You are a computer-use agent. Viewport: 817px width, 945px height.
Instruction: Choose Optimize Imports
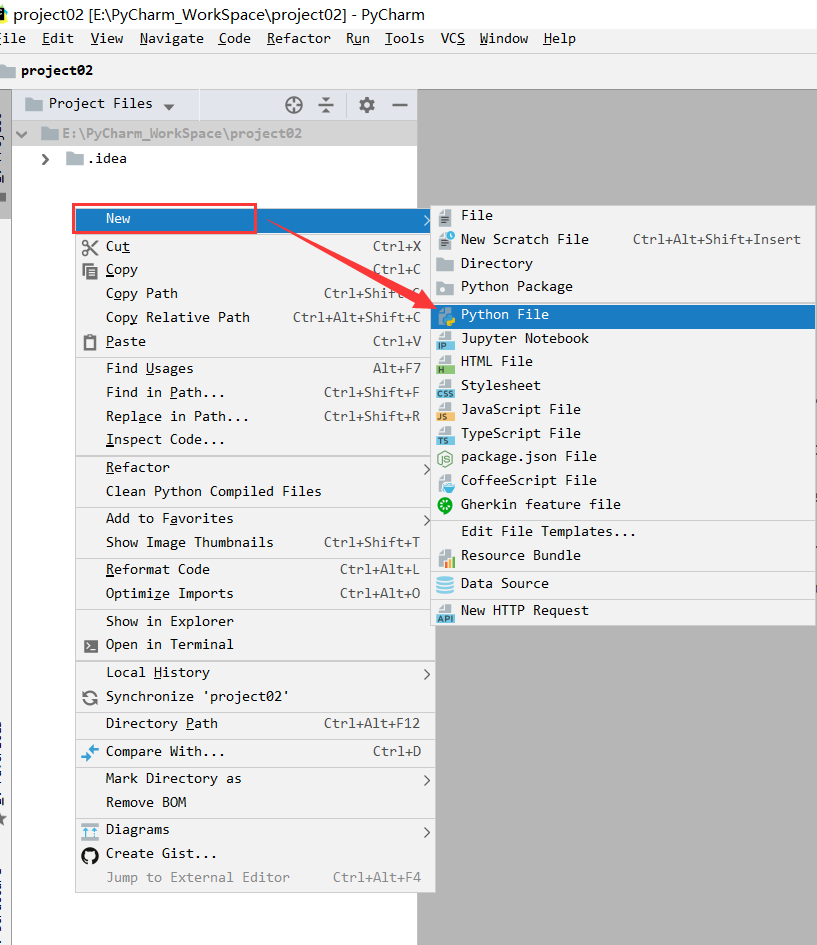coord(255,594)
